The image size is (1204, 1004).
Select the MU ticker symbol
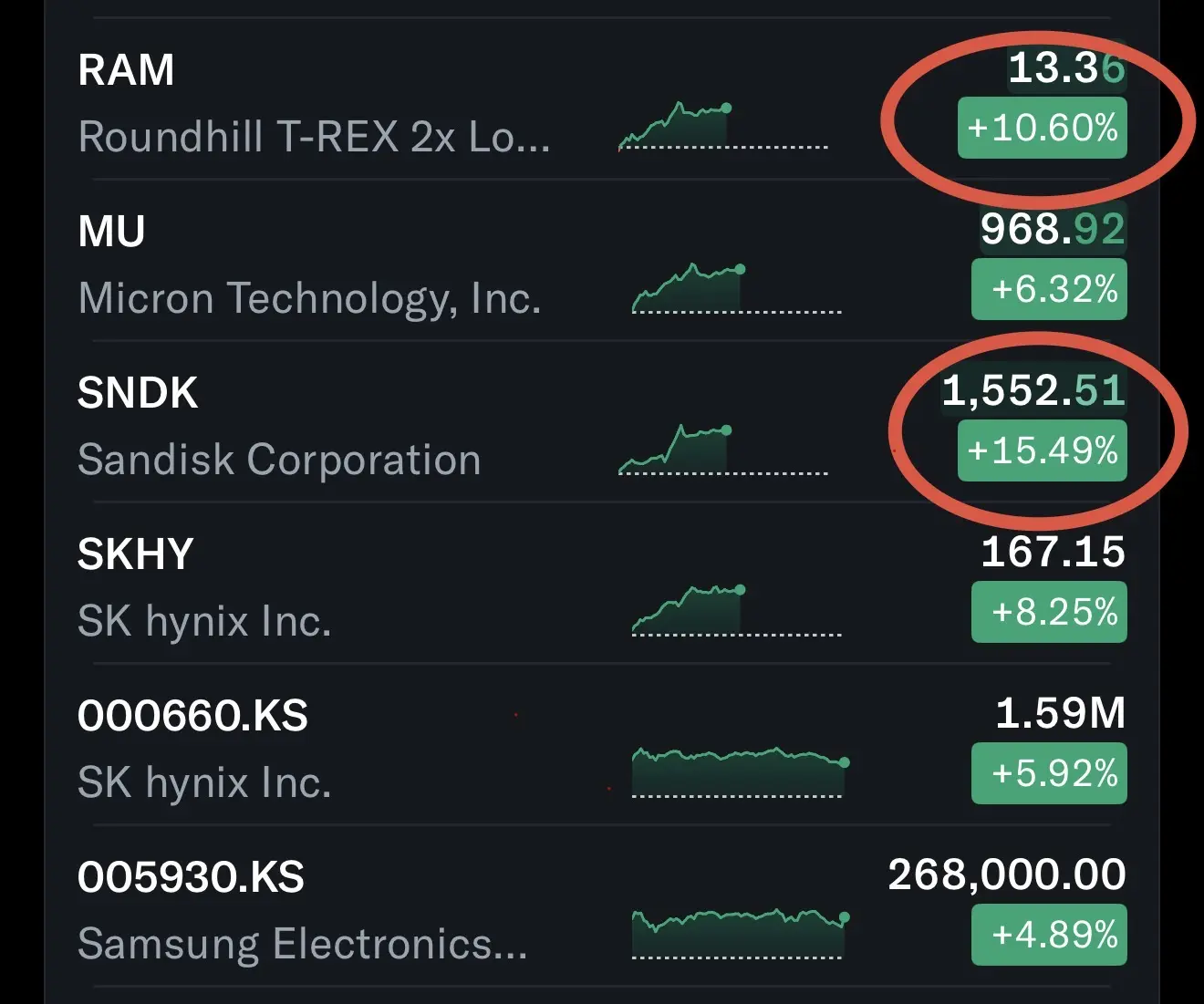111,232
